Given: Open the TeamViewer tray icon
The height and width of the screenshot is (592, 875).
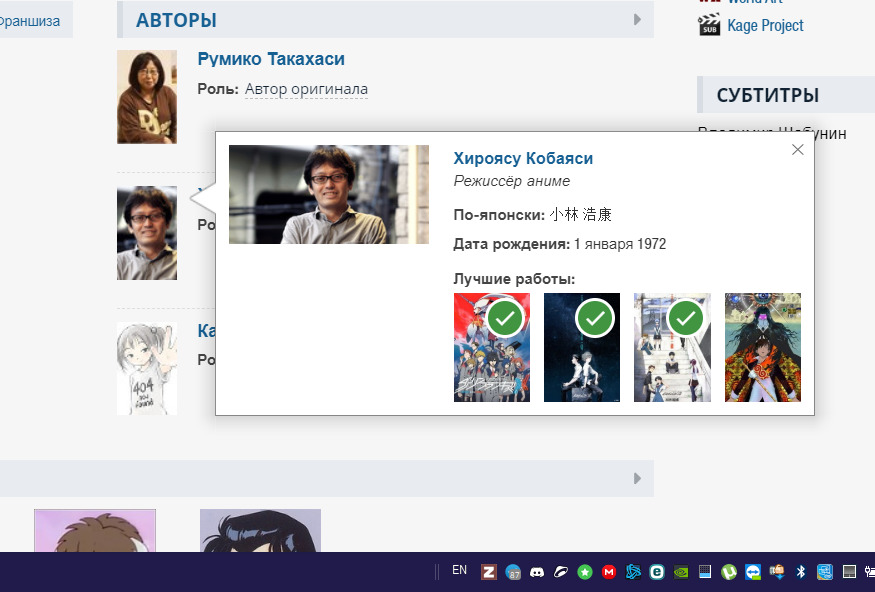Looking at the screenshot, I should pyautogui.click(x=753, y=572).
